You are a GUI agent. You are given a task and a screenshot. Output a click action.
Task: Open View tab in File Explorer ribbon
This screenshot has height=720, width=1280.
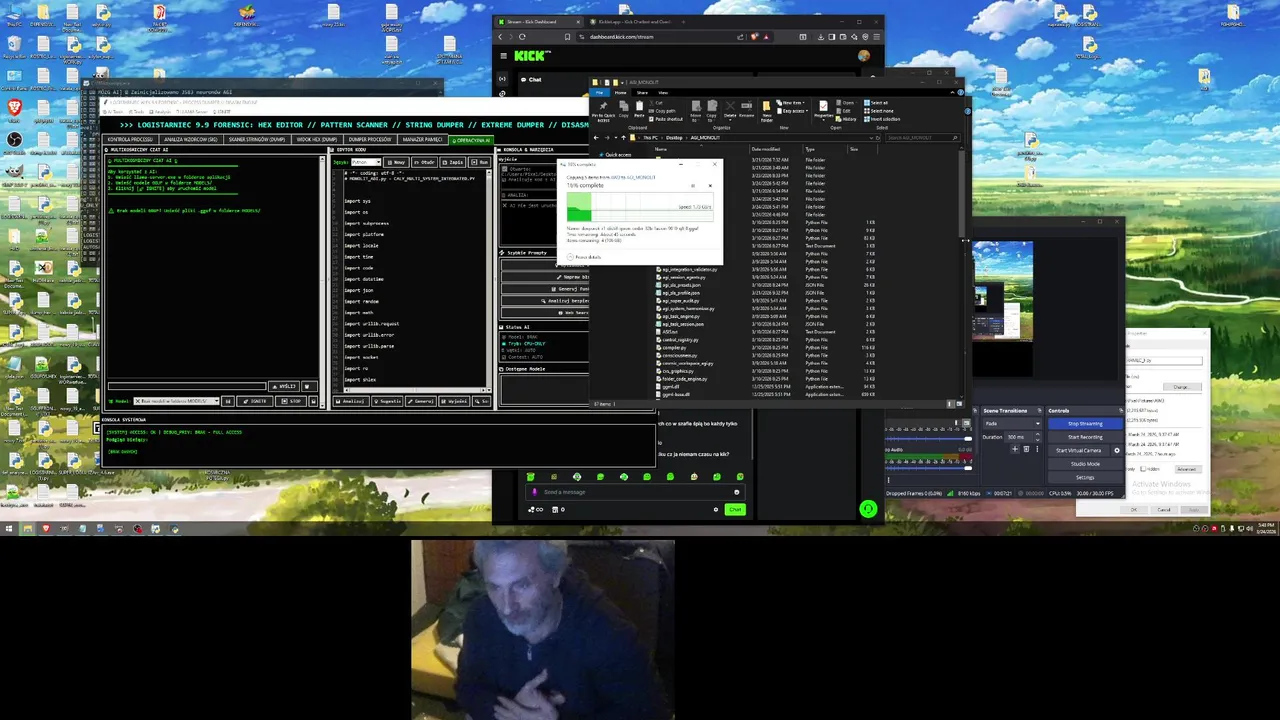click(663, 93)
